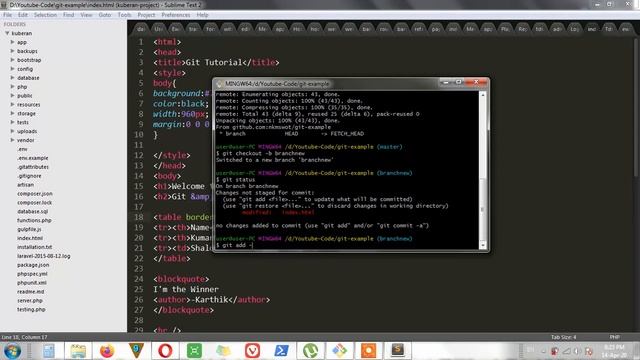Open uTorrent from taskbar
Viewport: 640px width, 360px height.
coord(310,351)
